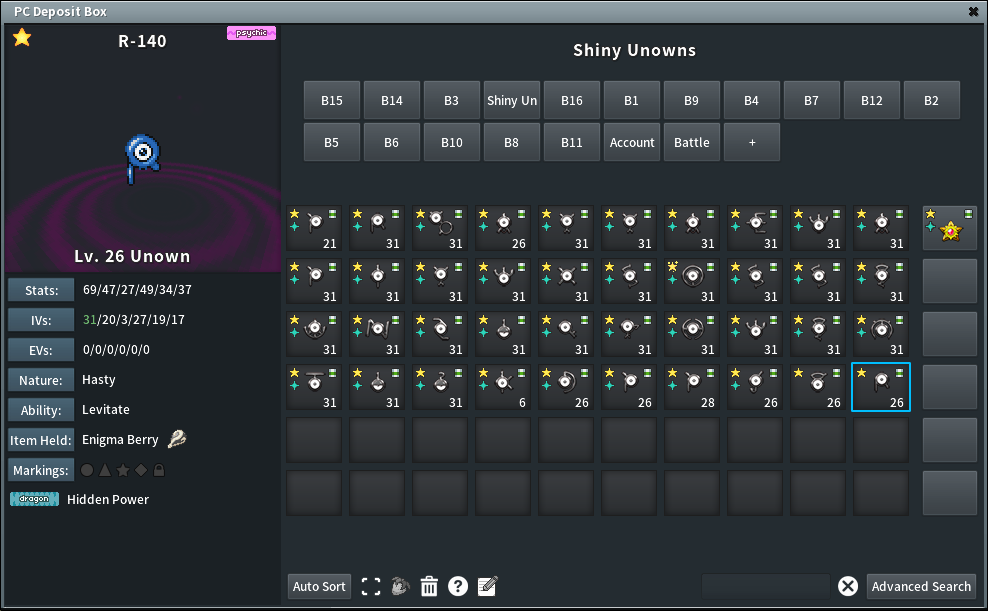Click the R-140 nickname text
This screenshot has width=988, height=611.
pos(142,42)
